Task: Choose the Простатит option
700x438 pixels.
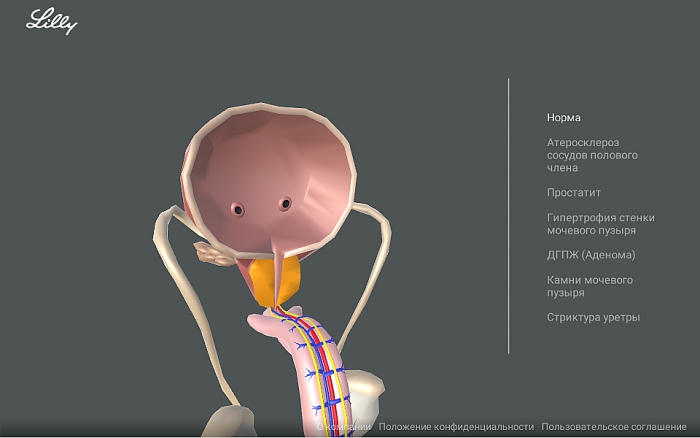Action: 574,193
